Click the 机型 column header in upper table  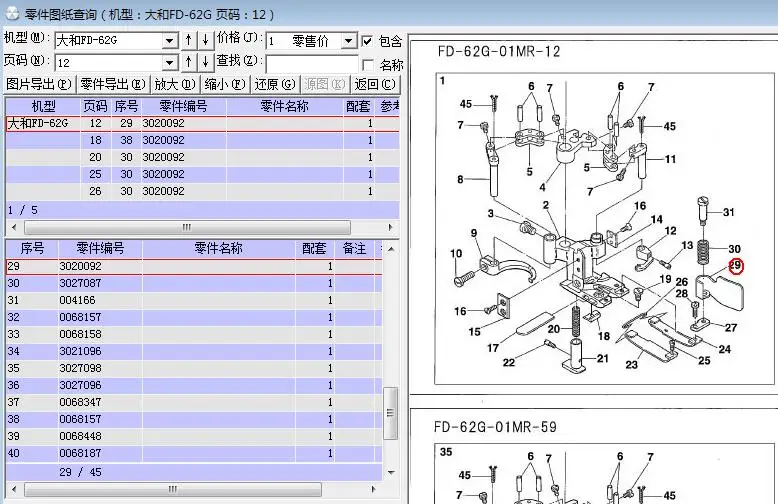click(x=43, y=106)
